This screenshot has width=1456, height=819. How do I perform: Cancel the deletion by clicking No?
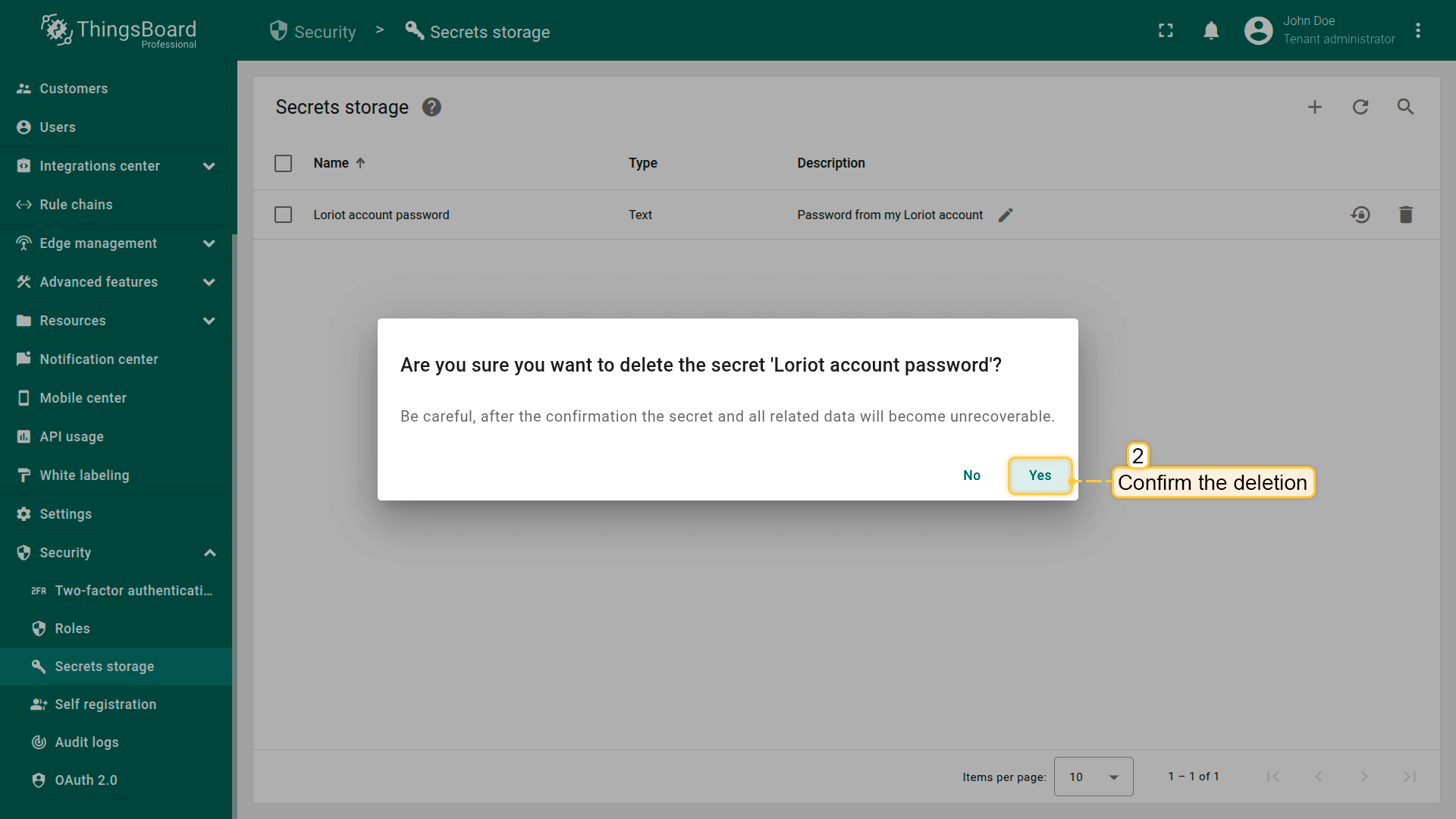(971, 475)
